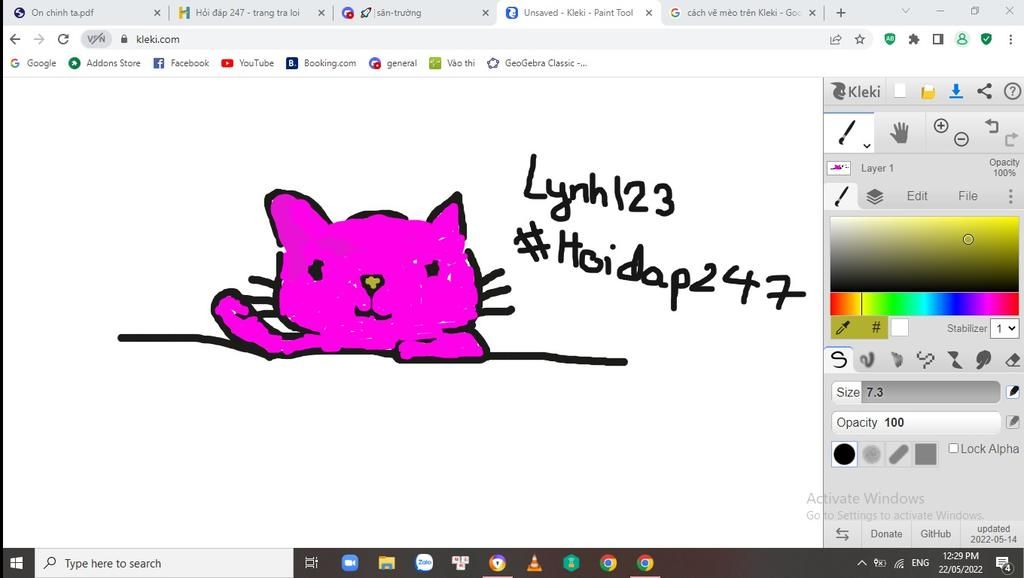Choose the chisel brush tip
The height and width of the screenshot is (578, 1024).
tap(899, 454)
